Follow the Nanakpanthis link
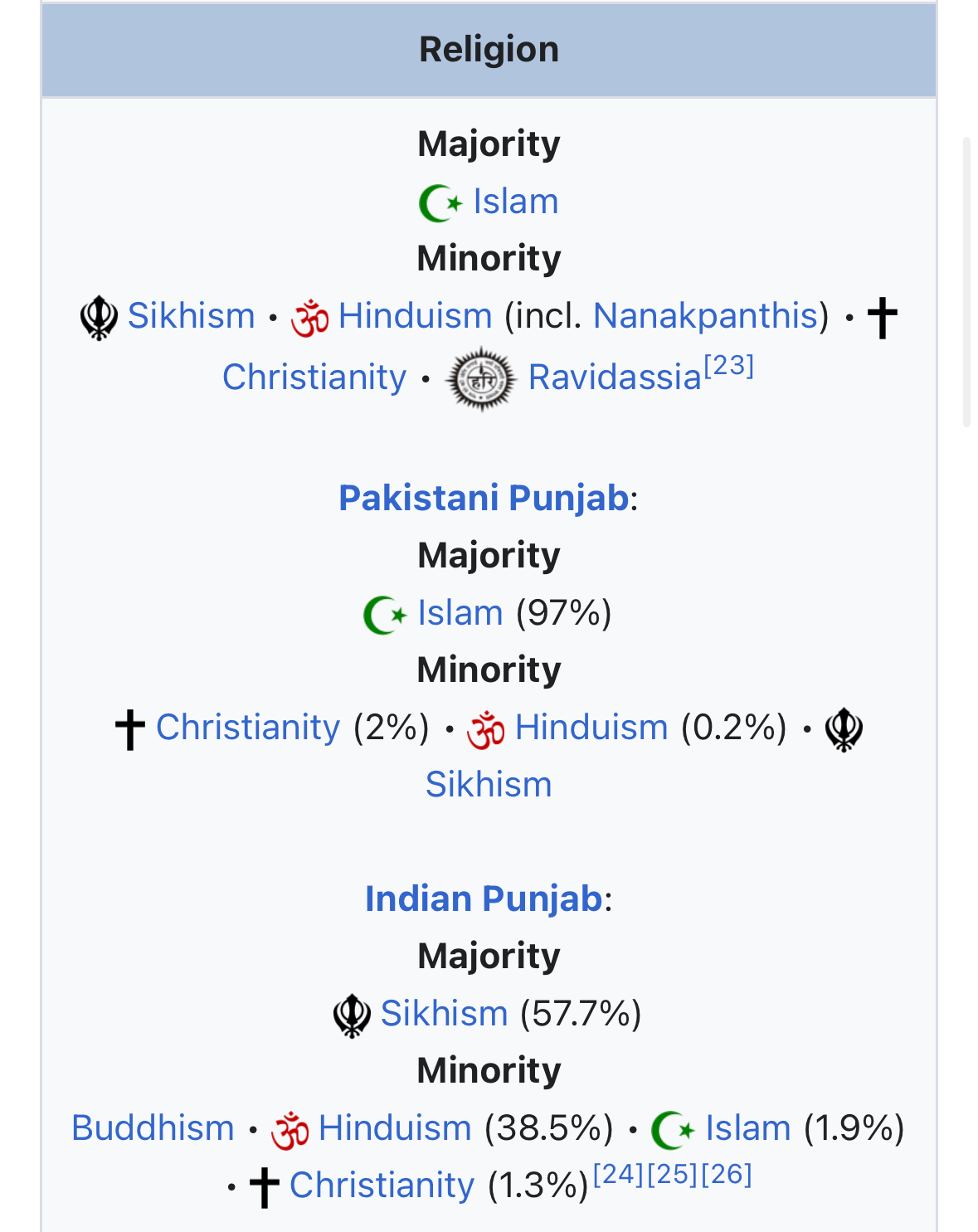This screenshot has width=978, height=1232. pyautogui.click(x=706, y=316)
